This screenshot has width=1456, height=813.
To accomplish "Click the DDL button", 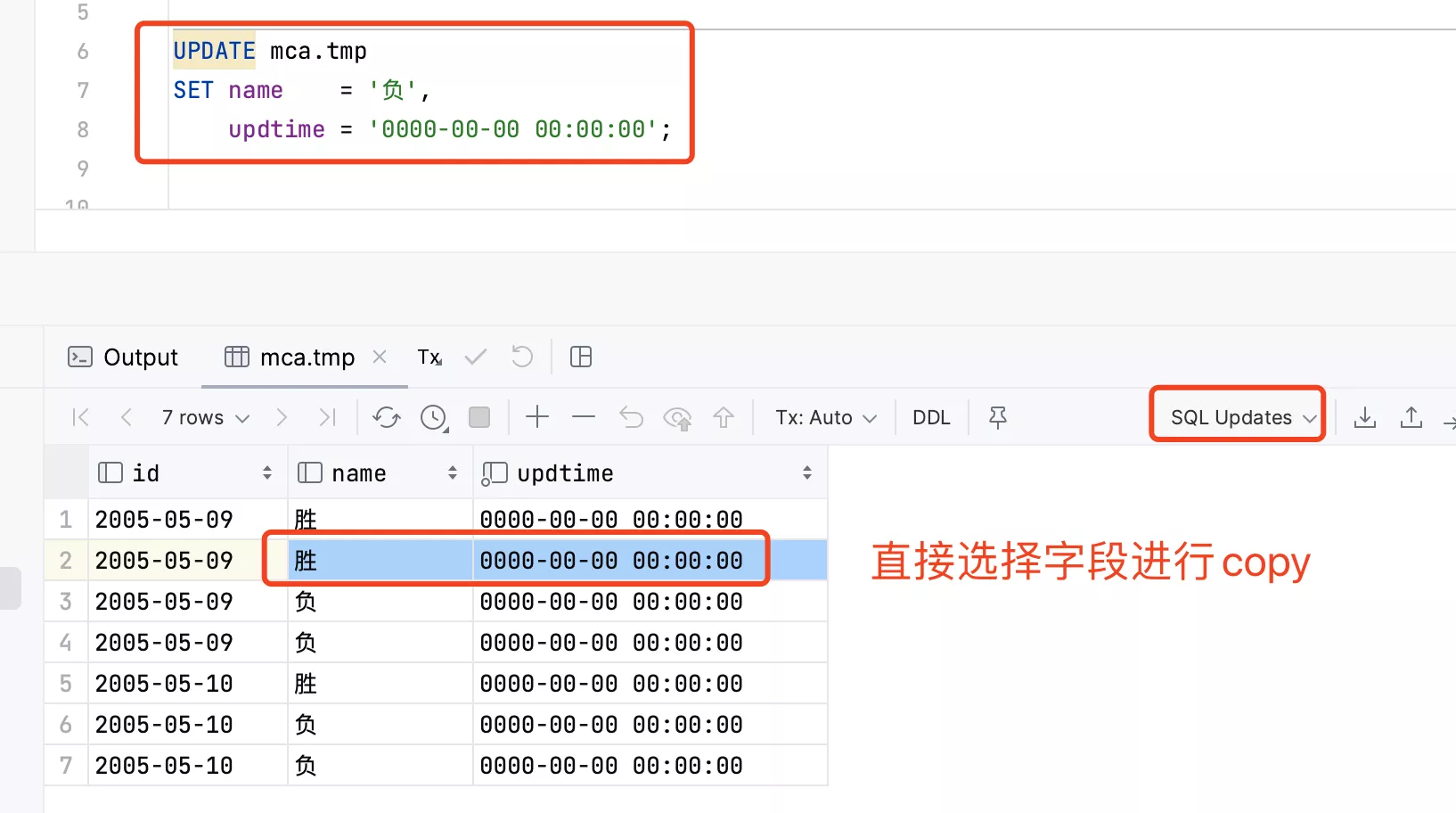I will 931,417.
